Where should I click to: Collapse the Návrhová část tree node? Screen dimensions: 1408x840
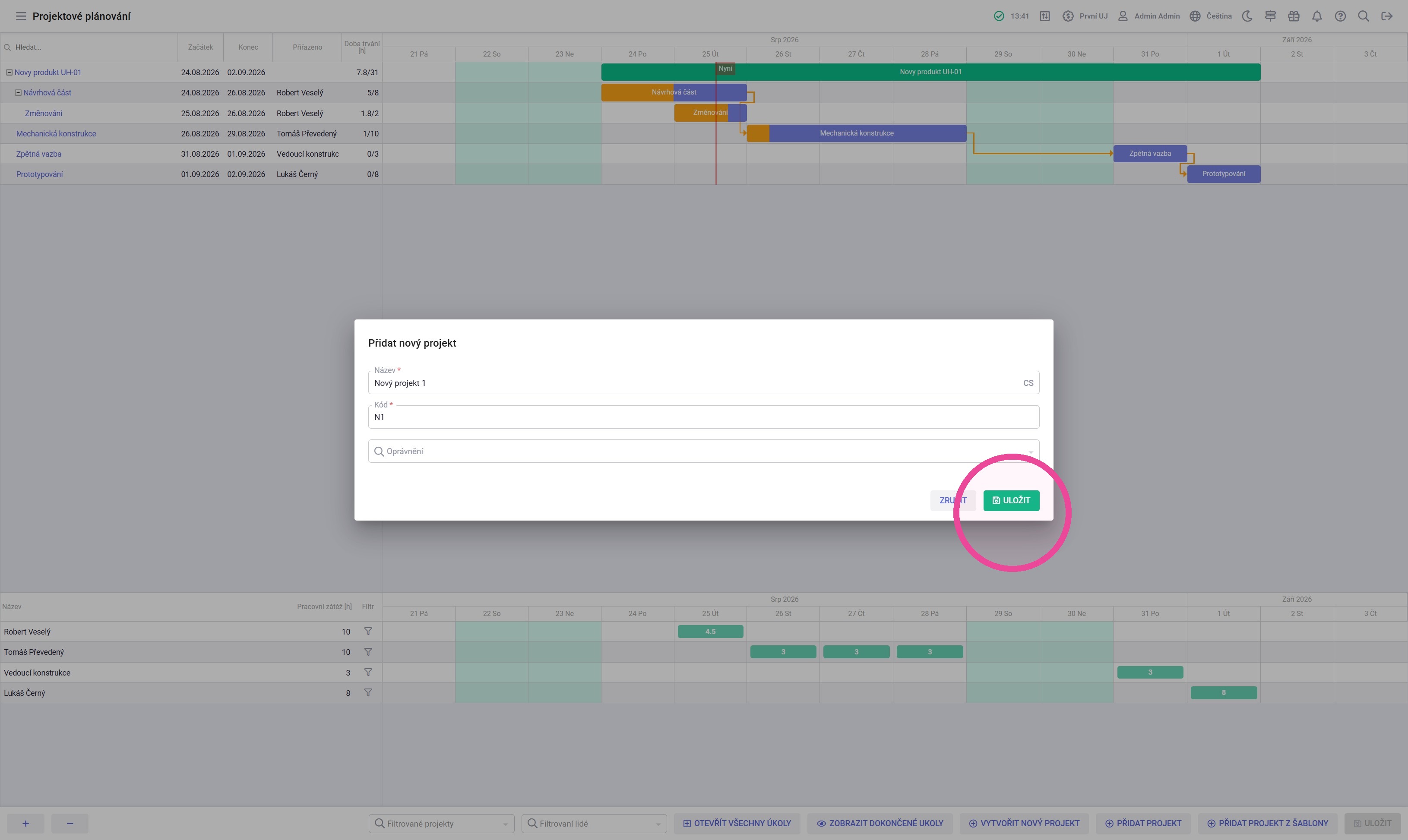point(18,93)
